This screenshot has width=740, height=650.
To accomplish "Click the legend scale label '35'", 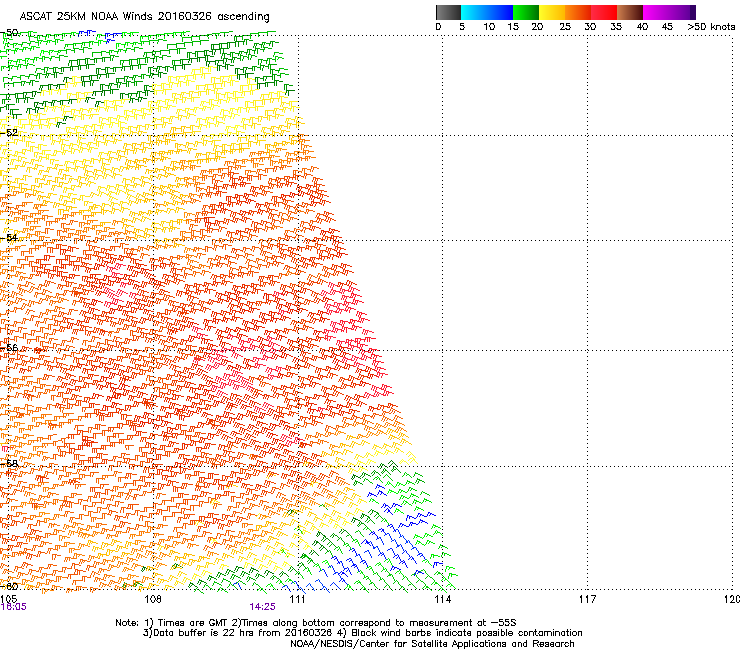I will tap(616, 27).
